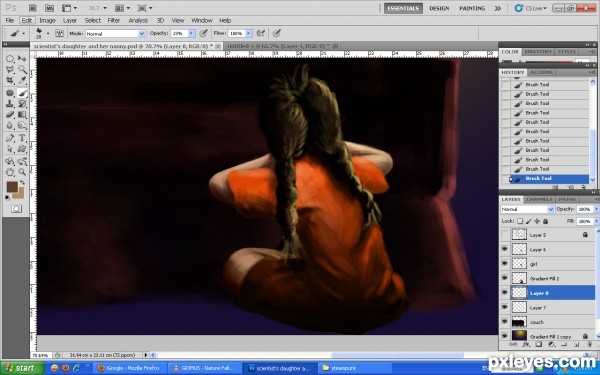
Task: Switch to the Swatches tab
Action: point(538,52)
